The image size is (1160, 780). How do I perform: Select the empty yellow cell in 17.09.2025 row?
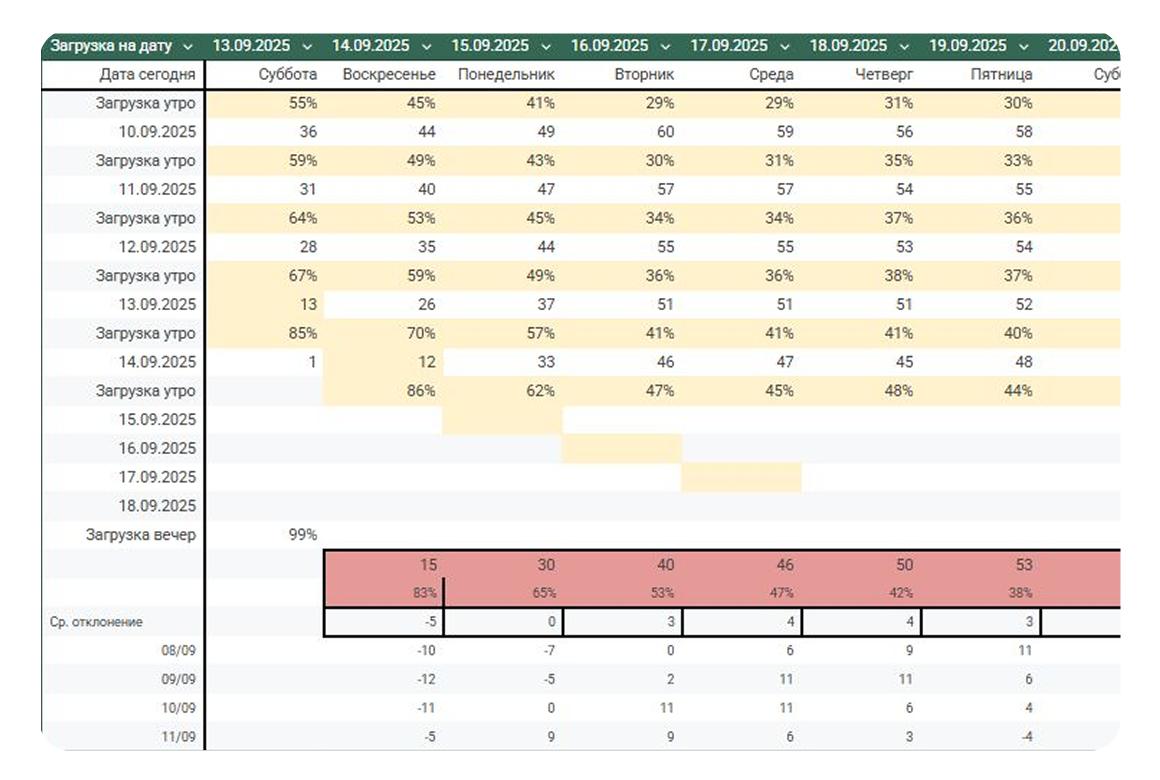(741, 477)
